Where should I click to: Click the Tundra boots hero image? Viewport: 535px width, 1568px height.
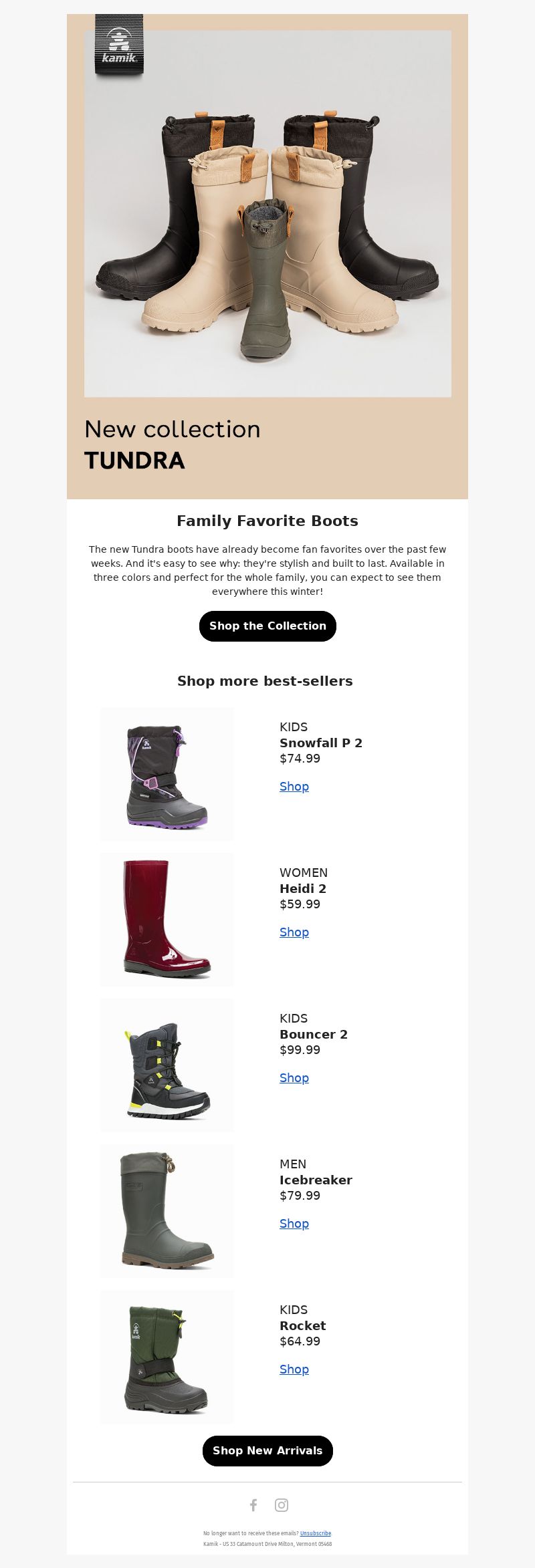[267, 214]
